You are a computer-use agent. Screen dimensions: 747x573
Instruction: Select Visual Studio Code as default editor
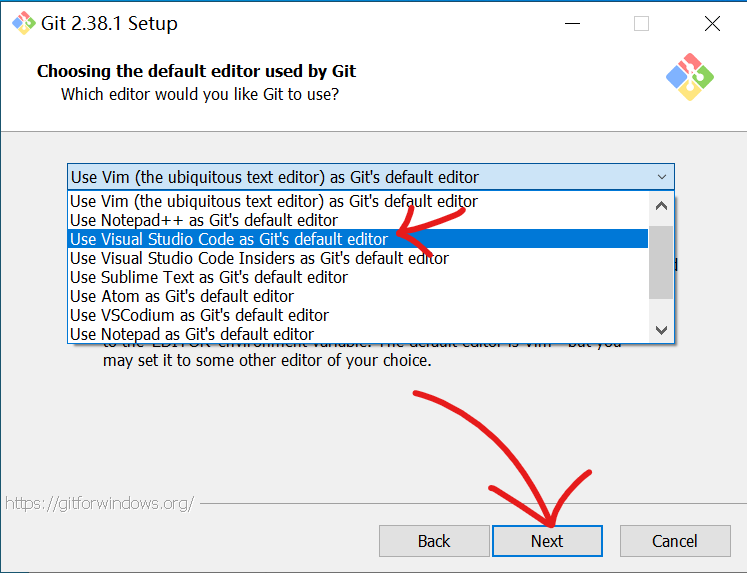tap(229, 239)
